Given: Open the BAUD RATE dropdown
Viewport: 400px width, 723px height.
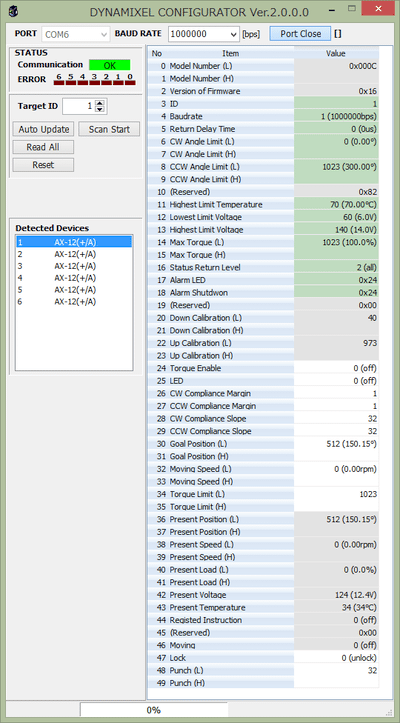Looking at the screenshot, I should (203, 34).
